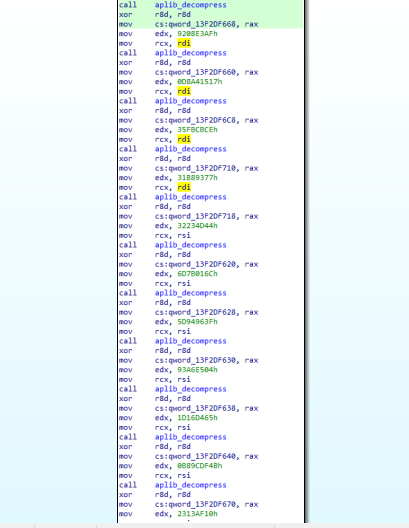
Task: Click the constant 32234D44h
Action: [198, 226]
